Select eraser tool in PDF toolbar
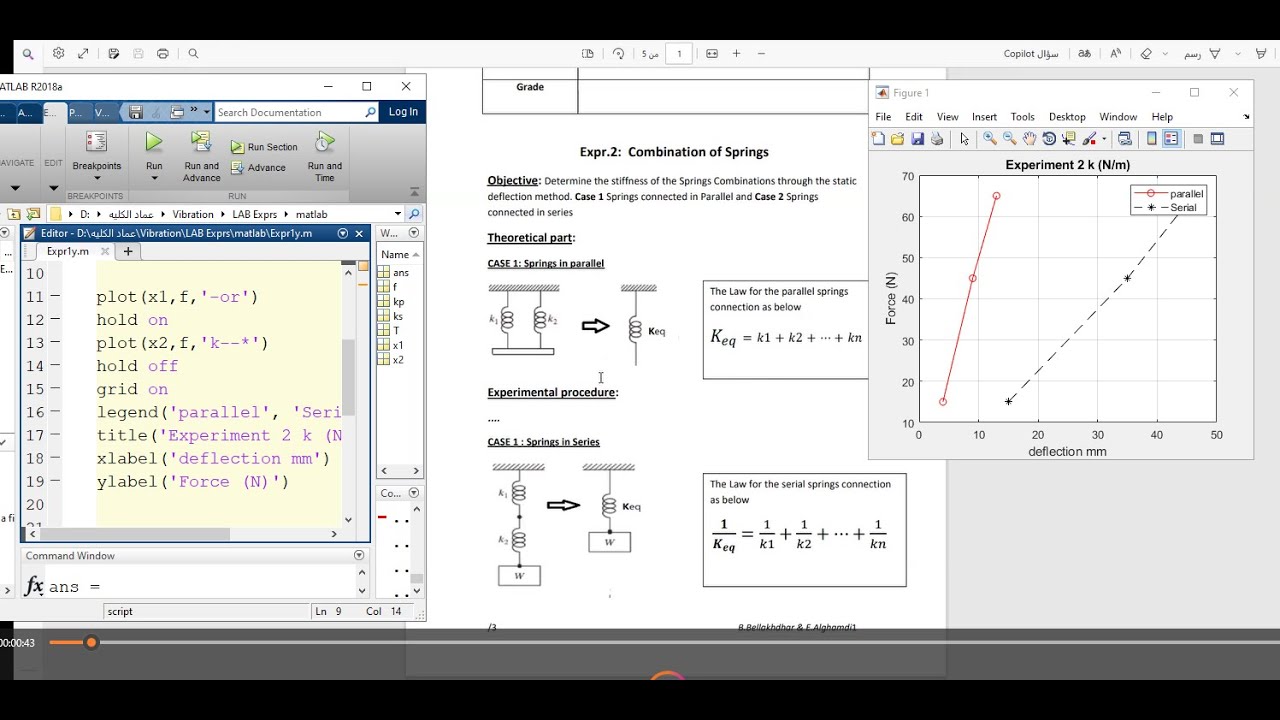Image resolution: width=1280 pixels, height=720 pixels. click(x=1146, y=54)
